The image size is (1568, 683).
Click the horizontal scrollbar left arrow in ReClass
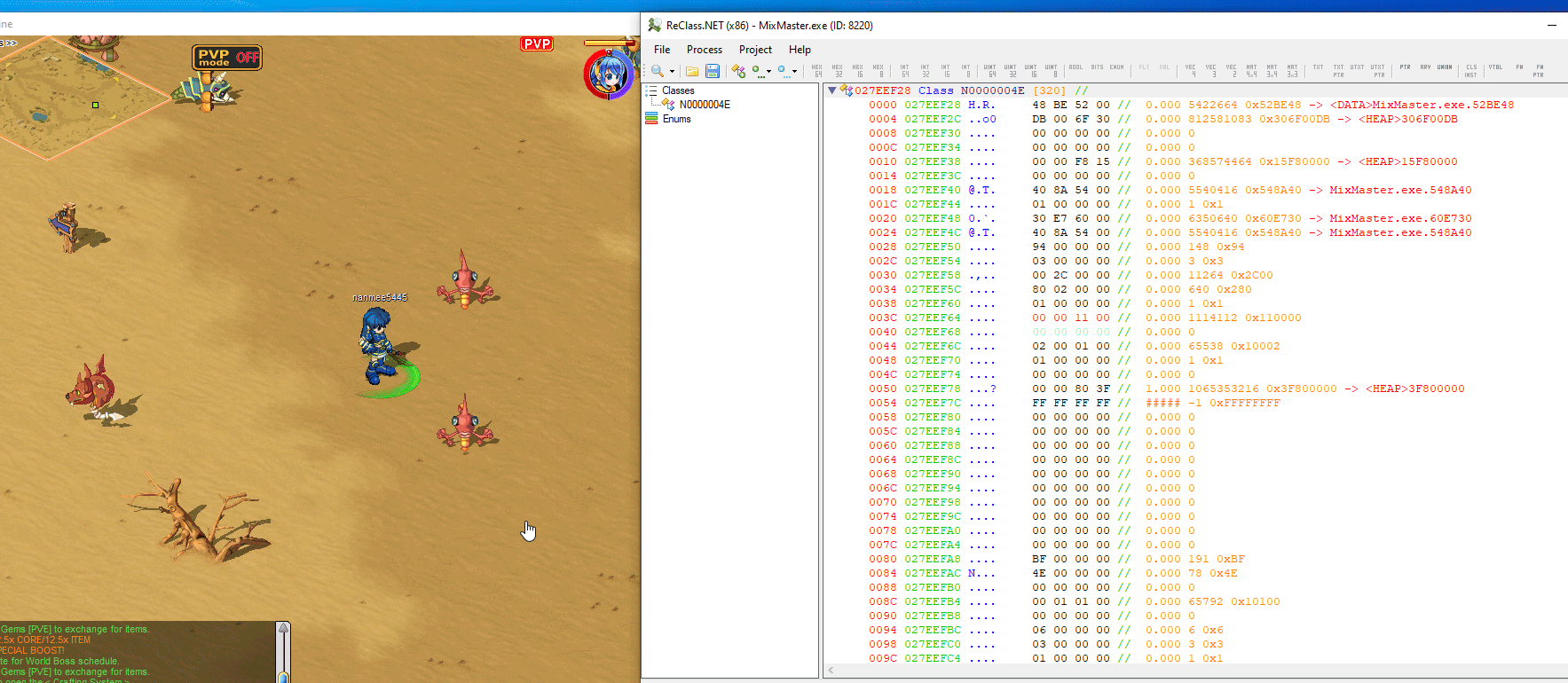[x=831, y=671]
